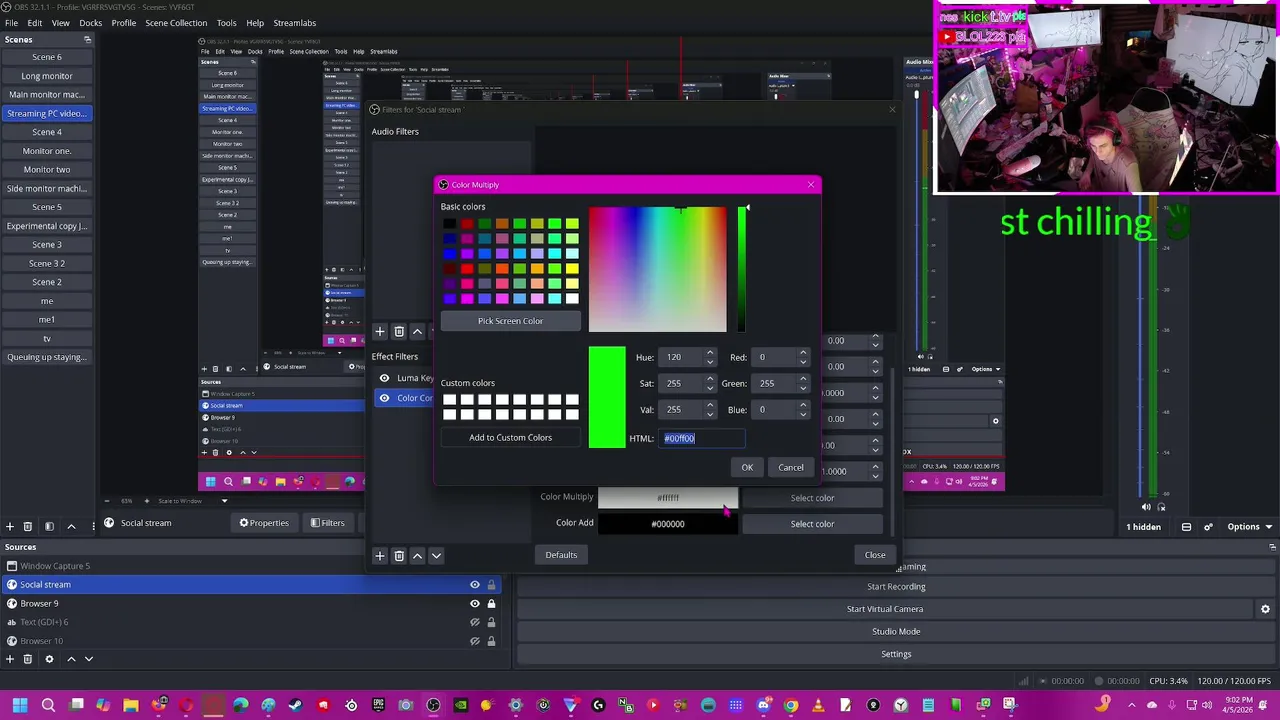1280x720 pixels.
Task: Move selected scene up in Scenes toolbar
Action: point(71,526)
